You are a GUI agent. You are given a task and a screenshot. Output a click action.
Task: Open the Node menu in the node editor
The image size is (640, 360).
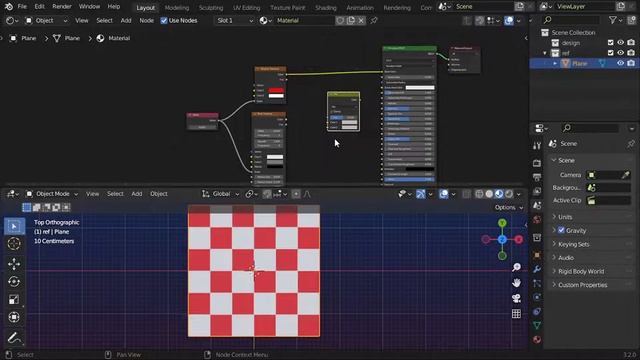pos(147,20)
